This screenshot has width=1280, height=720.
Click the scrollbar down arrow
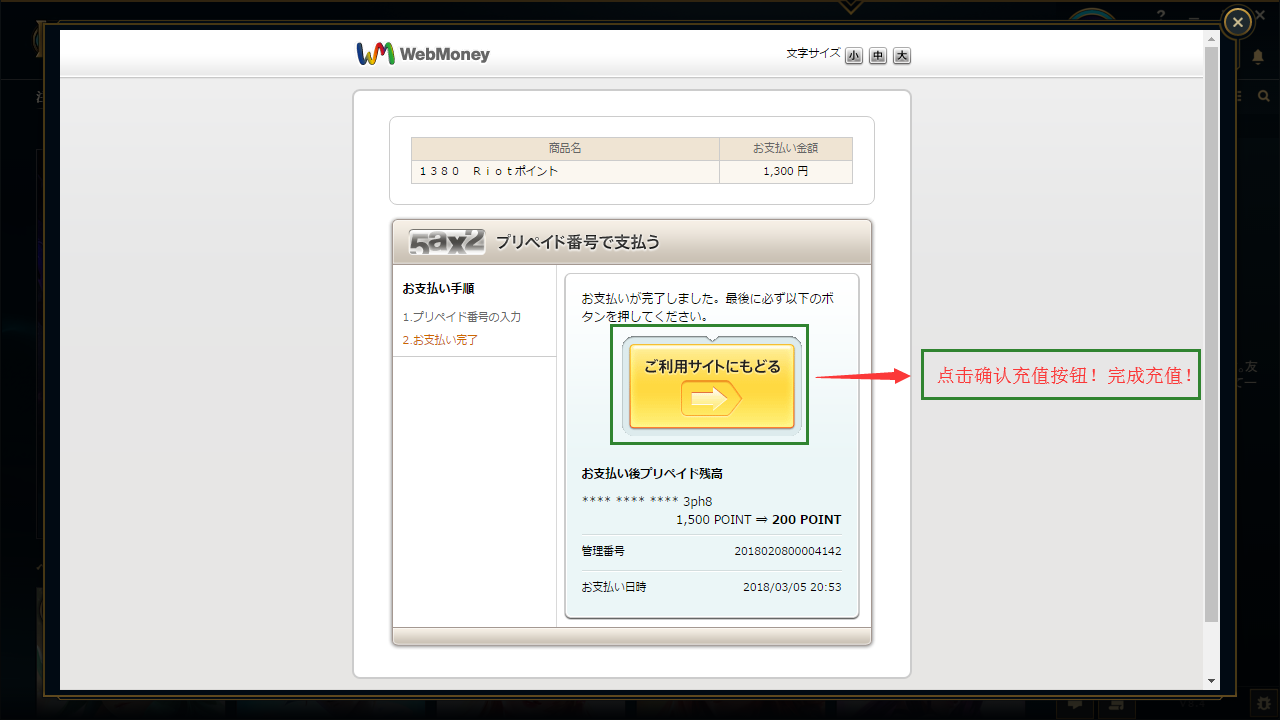pos(1212,681)
